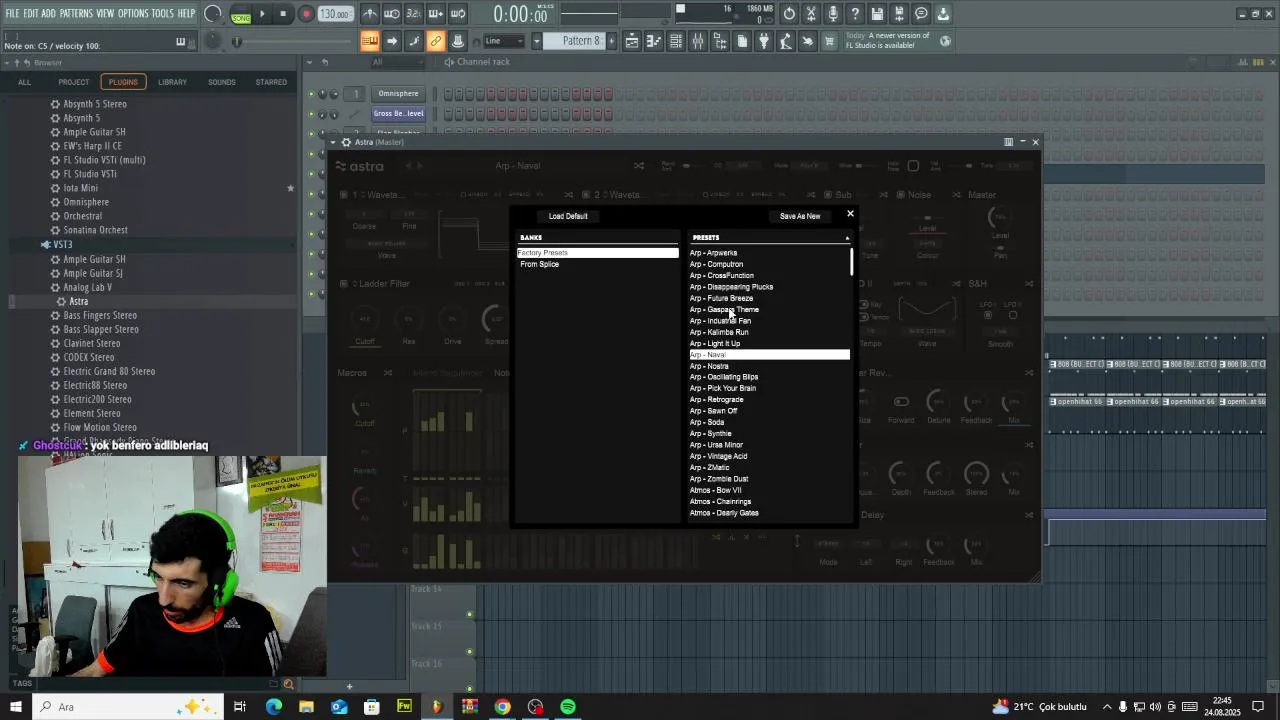Click the detach icon in Astra title bar
The height and width of the screenshot is (720, 1280).
click(1008, 142)
